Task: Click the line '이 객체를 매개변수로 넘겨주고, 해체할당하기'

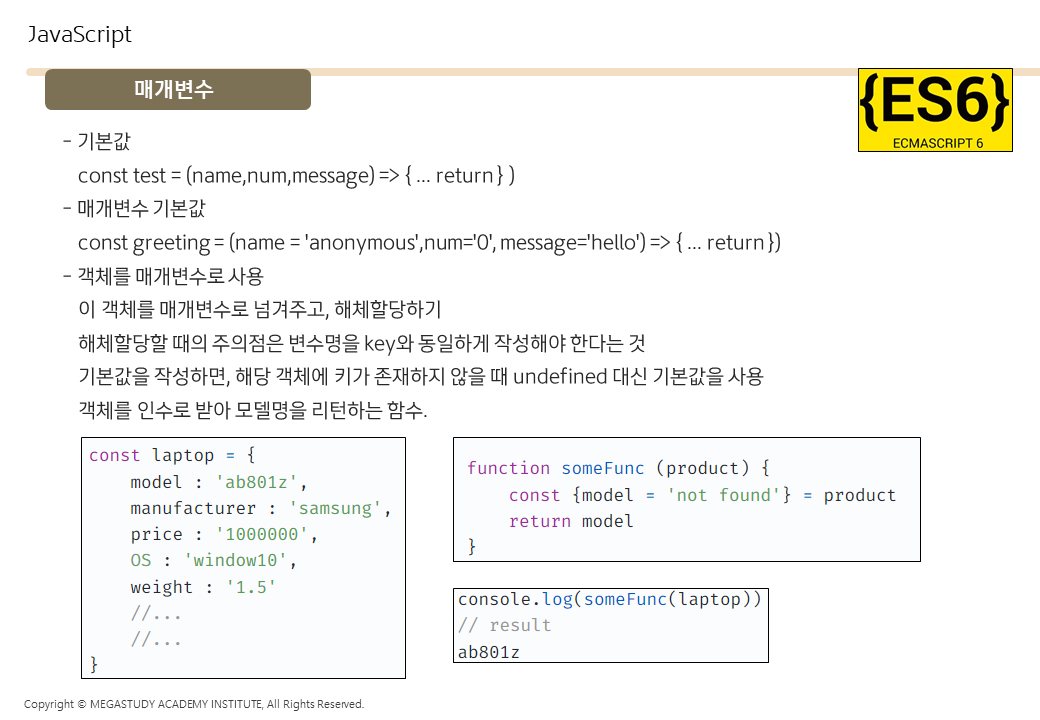Action: [x=259, y=310]
